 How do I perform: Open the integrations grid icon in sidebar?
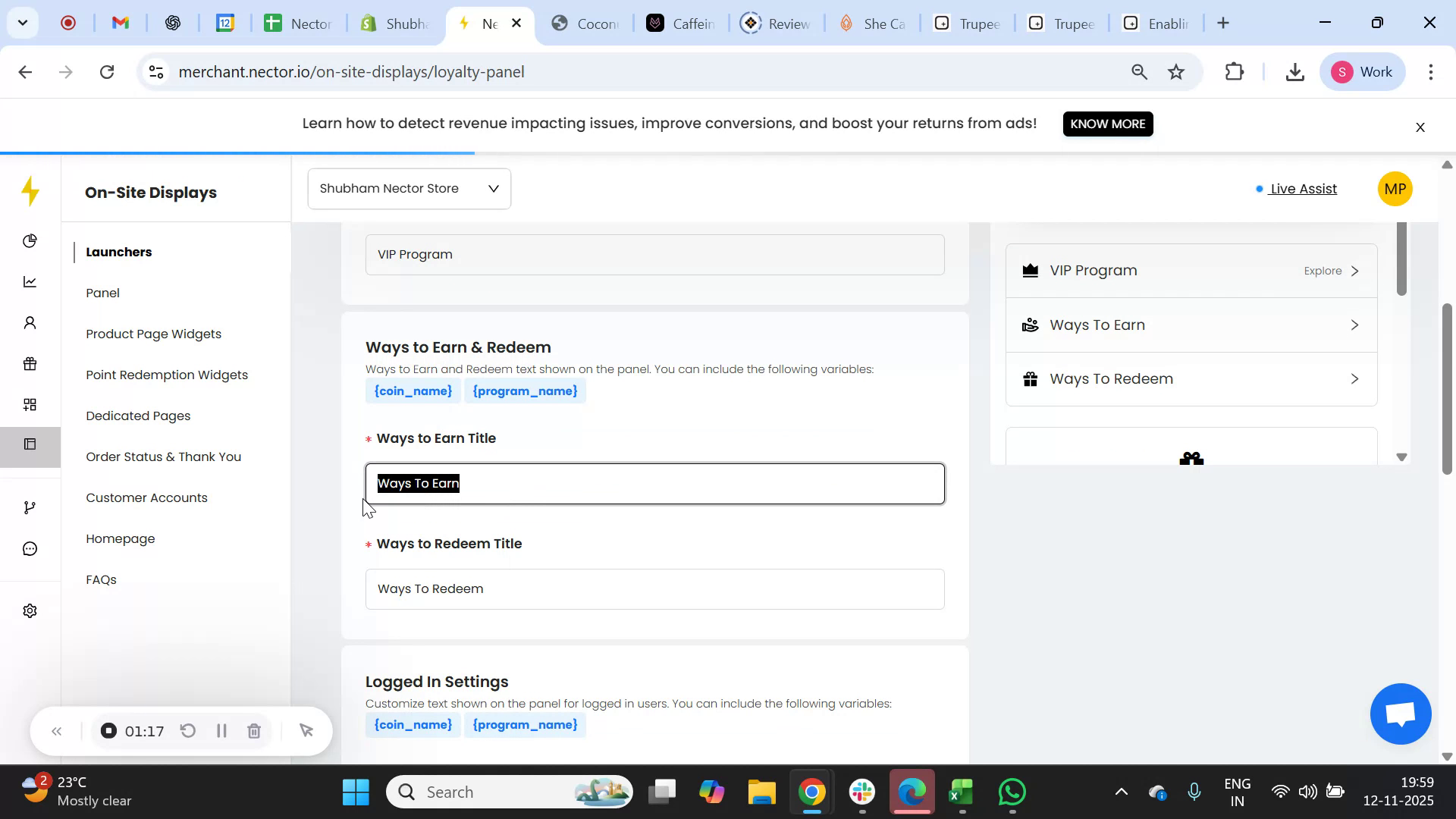[x=30, y=404]
